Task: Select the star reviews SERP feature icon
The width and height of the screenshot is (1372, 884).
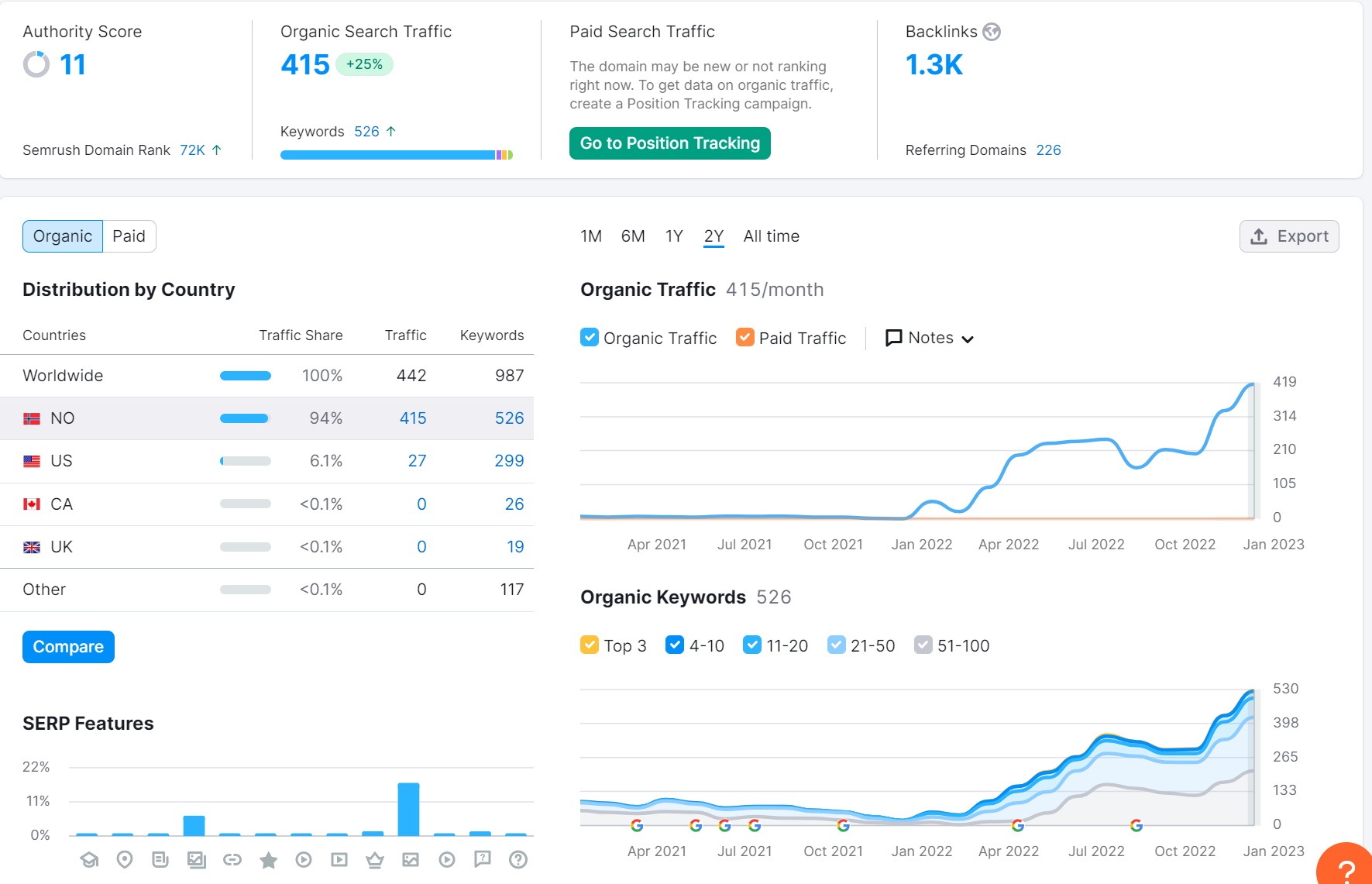Action: [268, 859]
